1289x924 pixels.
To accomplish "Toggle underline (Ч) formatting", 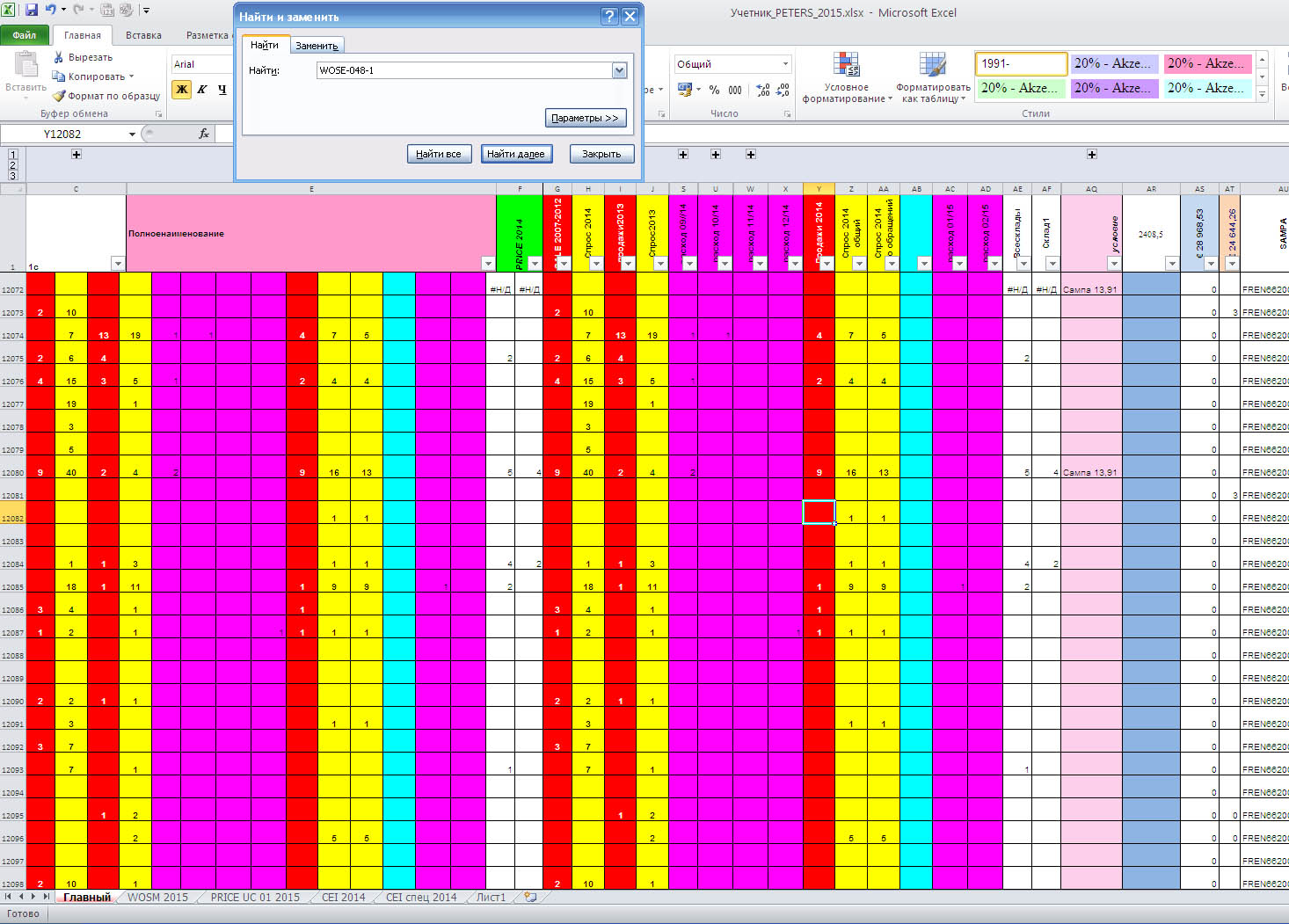I will tap(222, 89).
